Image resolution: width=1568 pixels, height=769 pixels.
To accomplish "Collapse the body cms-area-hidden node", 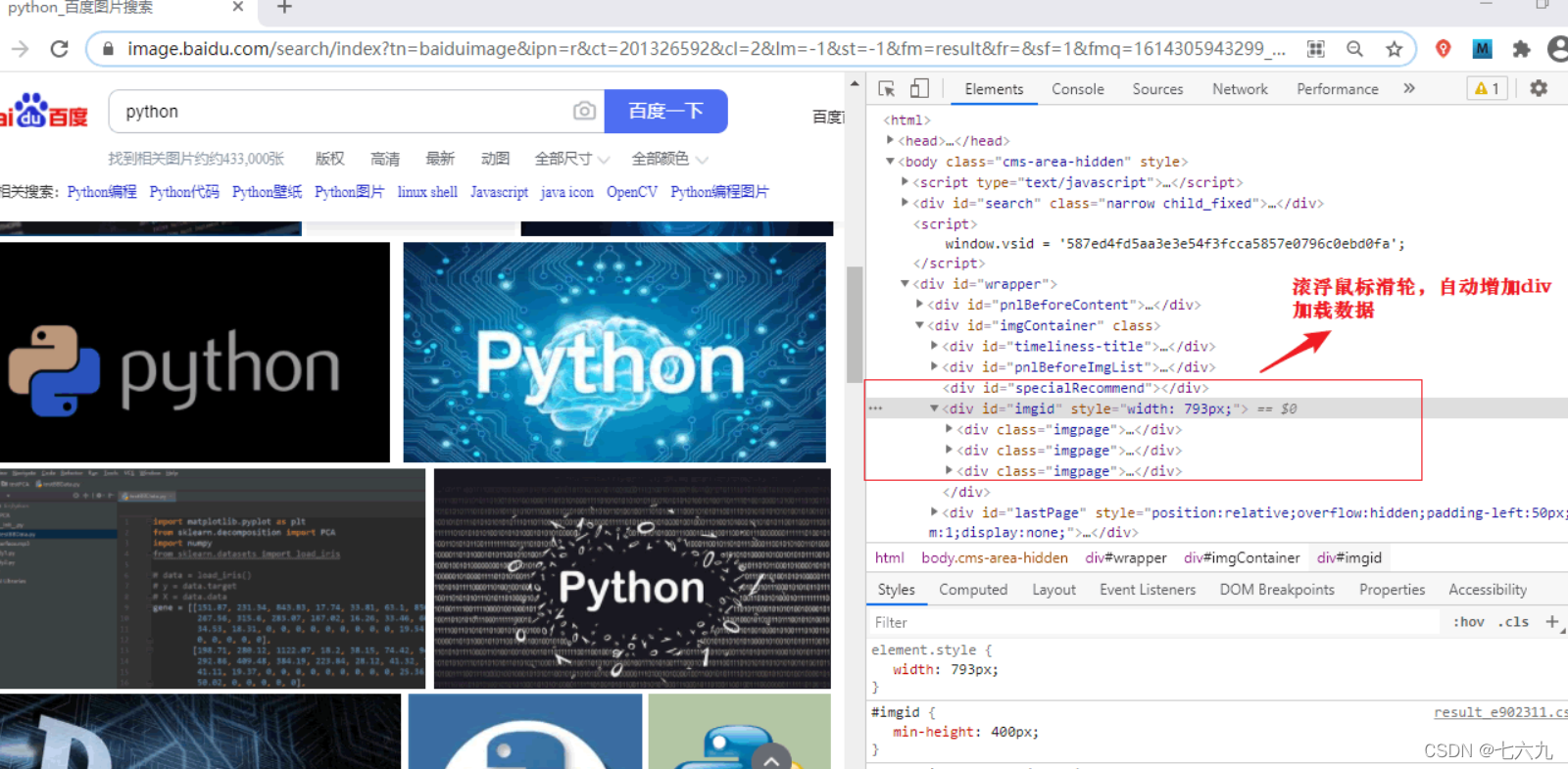I will point(890,161).
